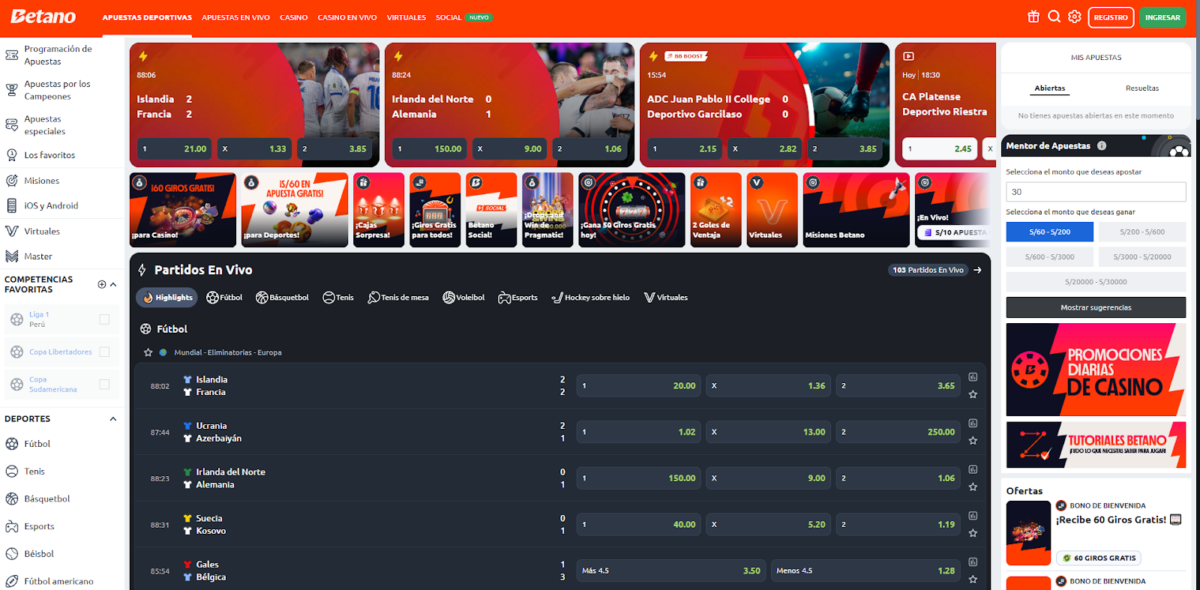
Task: Select the S/60 - S/200 win range
Action: click(1049, 232)
